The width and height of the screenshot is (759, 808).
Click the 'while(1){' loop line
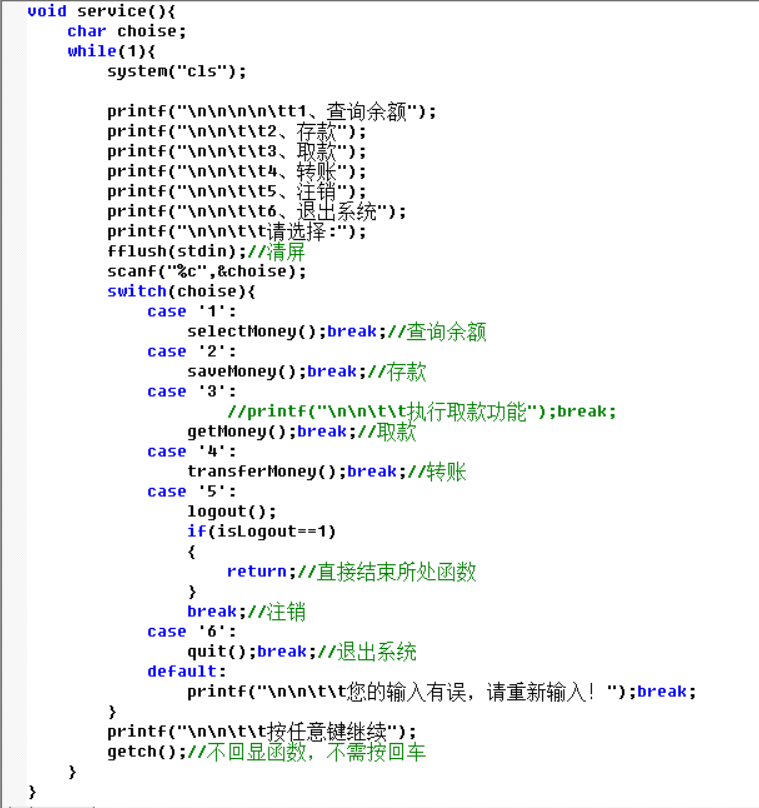[x=111, y=52]
